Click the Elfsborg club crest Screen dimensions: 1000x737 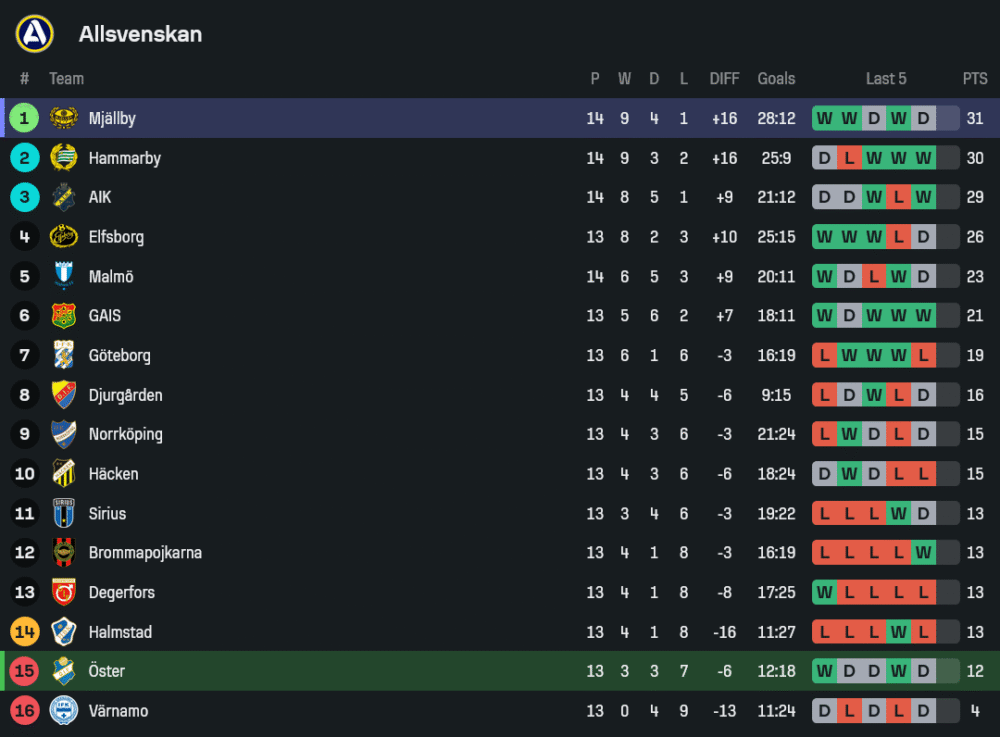(x=64, y=237)
